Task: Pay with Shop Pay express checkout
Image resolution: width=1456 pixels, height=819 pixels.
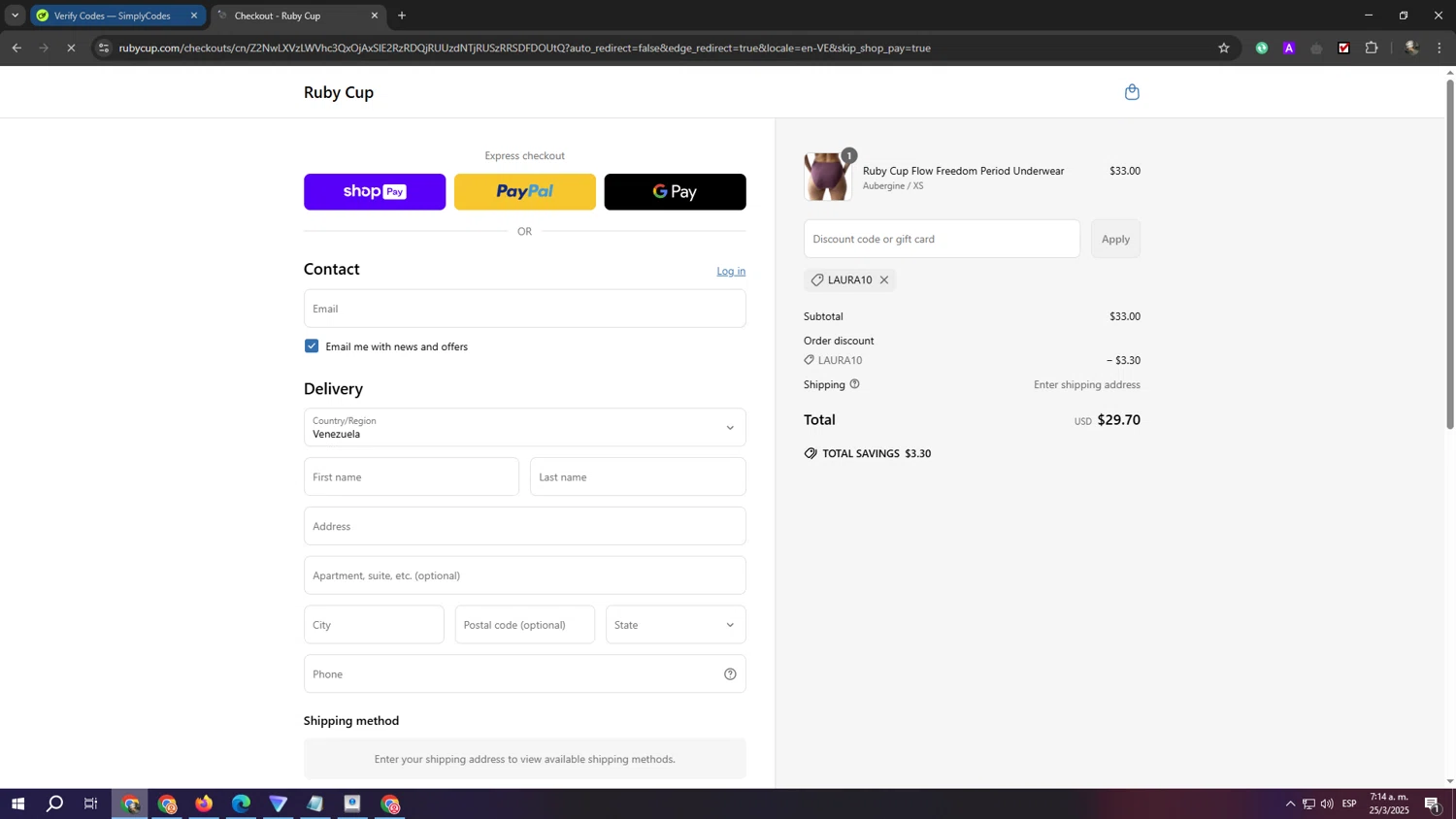Action: (x=375, y=192)
